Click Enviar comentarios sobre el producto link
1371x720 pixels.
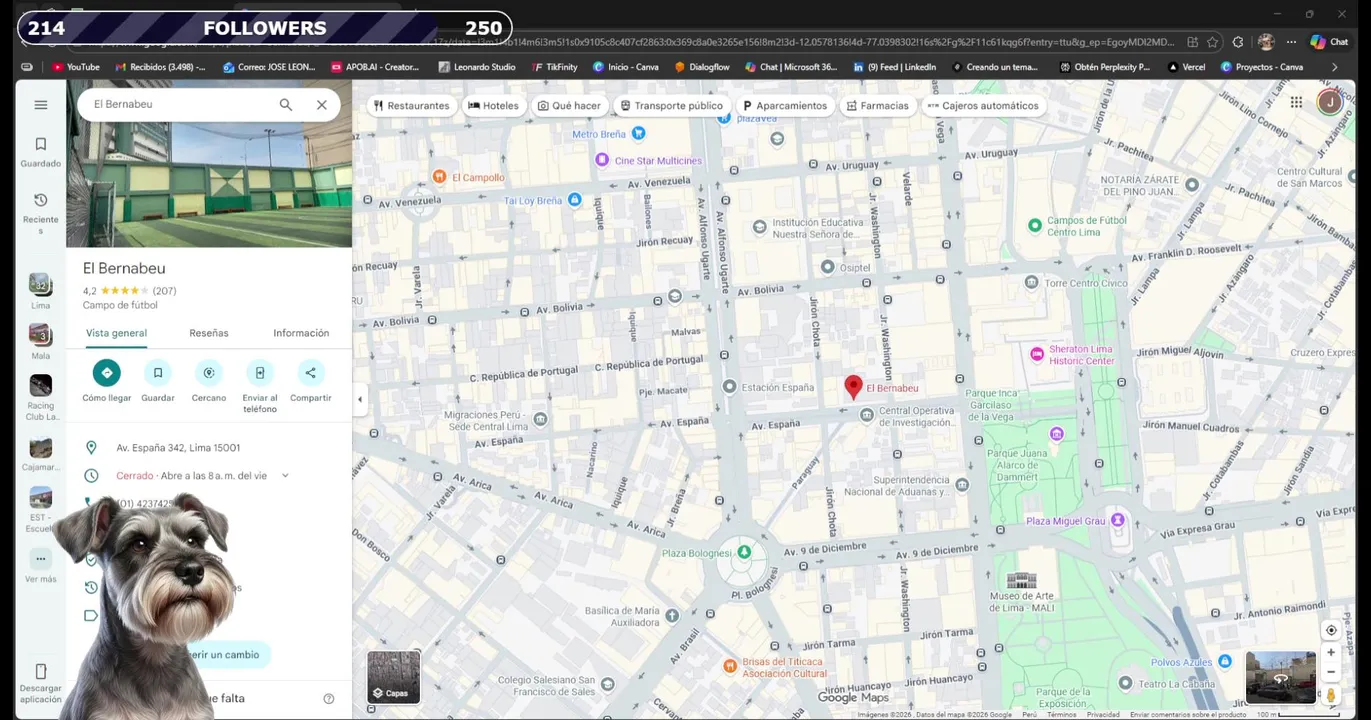(x=1188, y=715)
